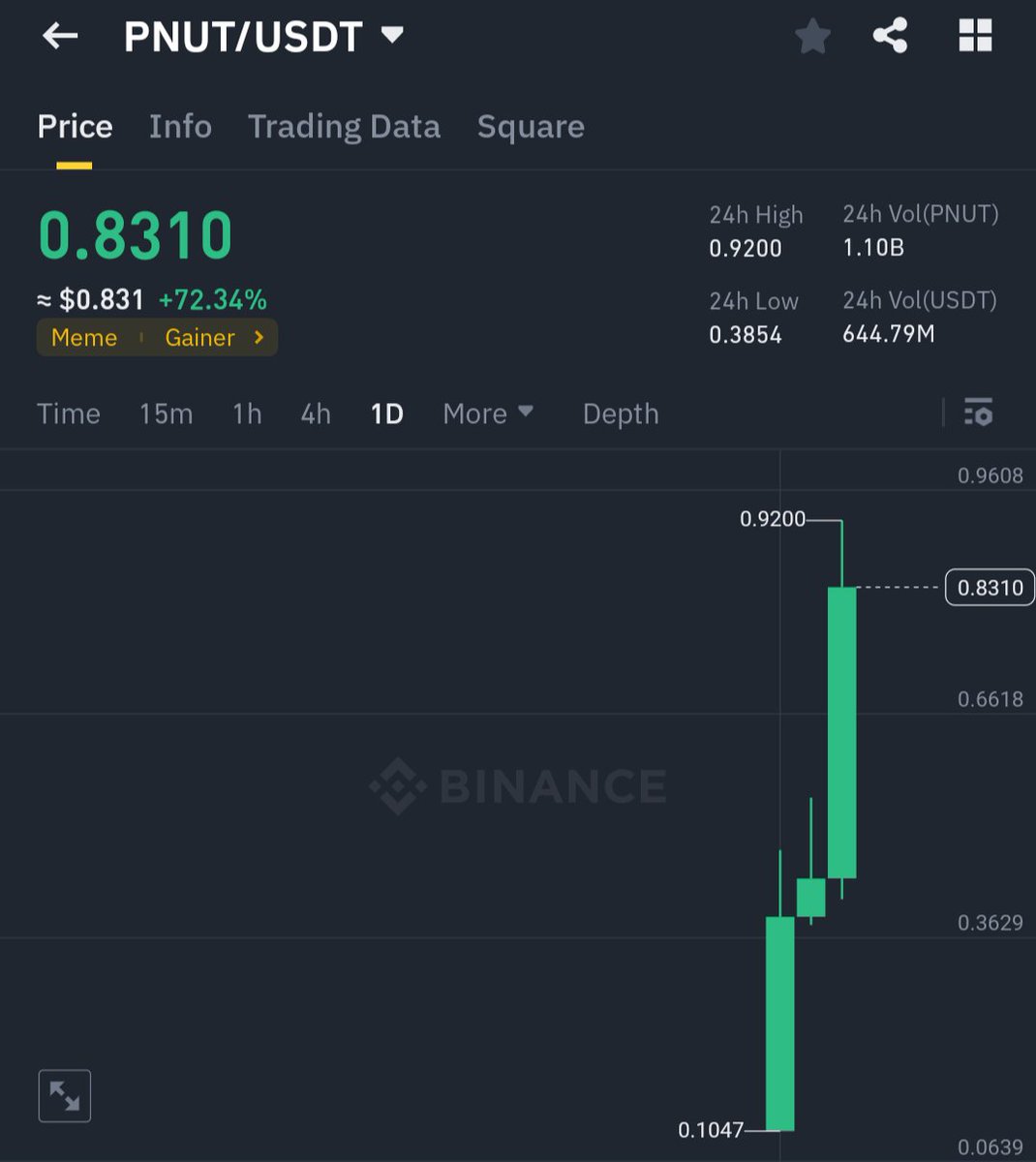
Task: Tap the 0.3629 axis price label
Action: pyautogui.click(x=990, y=923)
